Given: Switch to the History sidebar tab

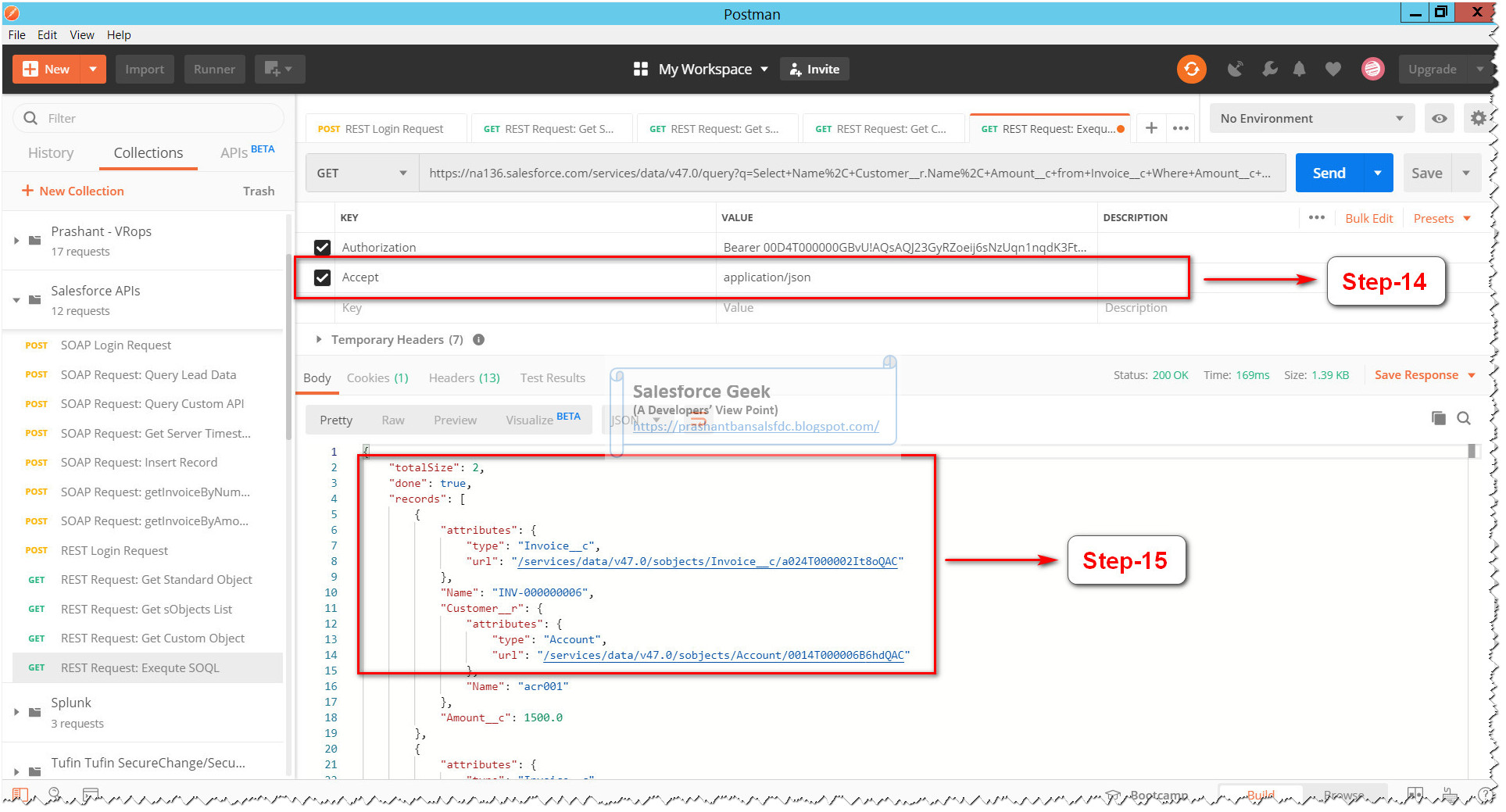Looking at the screenshot, I should [51, 152].
